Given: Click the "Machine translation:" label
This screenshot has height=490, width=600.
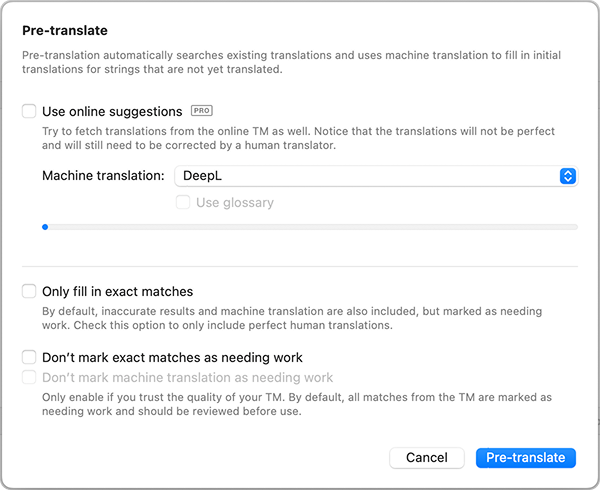Looking at the screenshot, I should [x=103, y=176].
